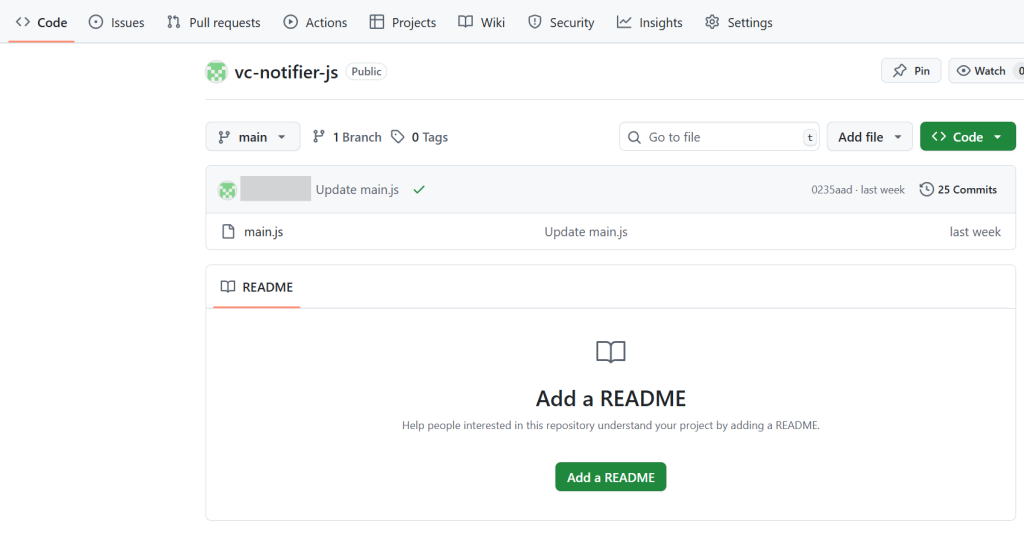
Task: Open the latest Update main.js commit message
Action: click(x=357, y=189)
